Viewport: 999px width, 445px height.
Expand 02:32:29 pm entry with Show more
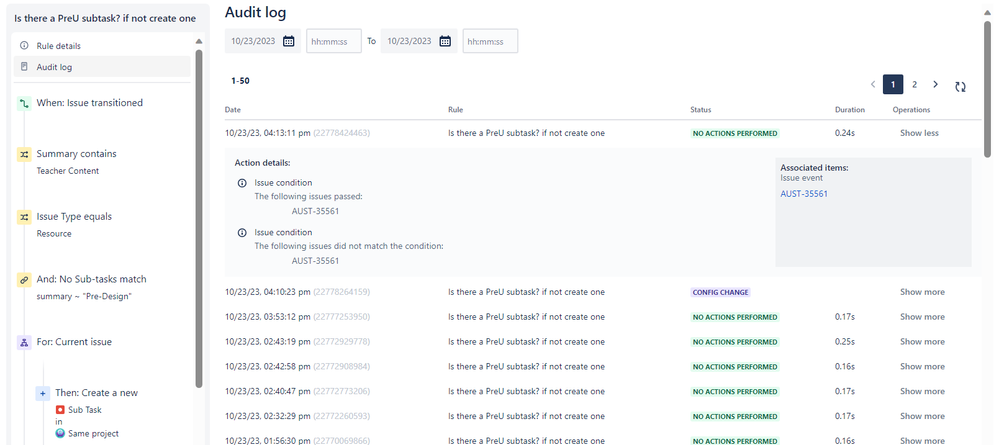pos(922,416)
